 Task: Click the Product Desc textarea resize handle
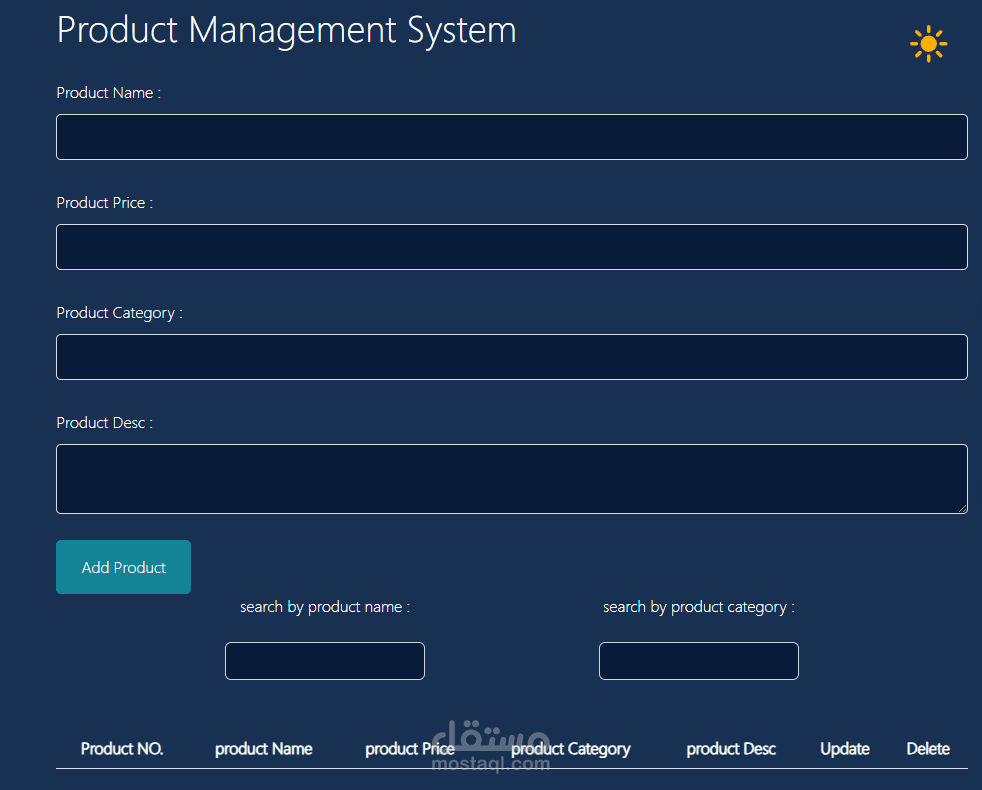962,508
